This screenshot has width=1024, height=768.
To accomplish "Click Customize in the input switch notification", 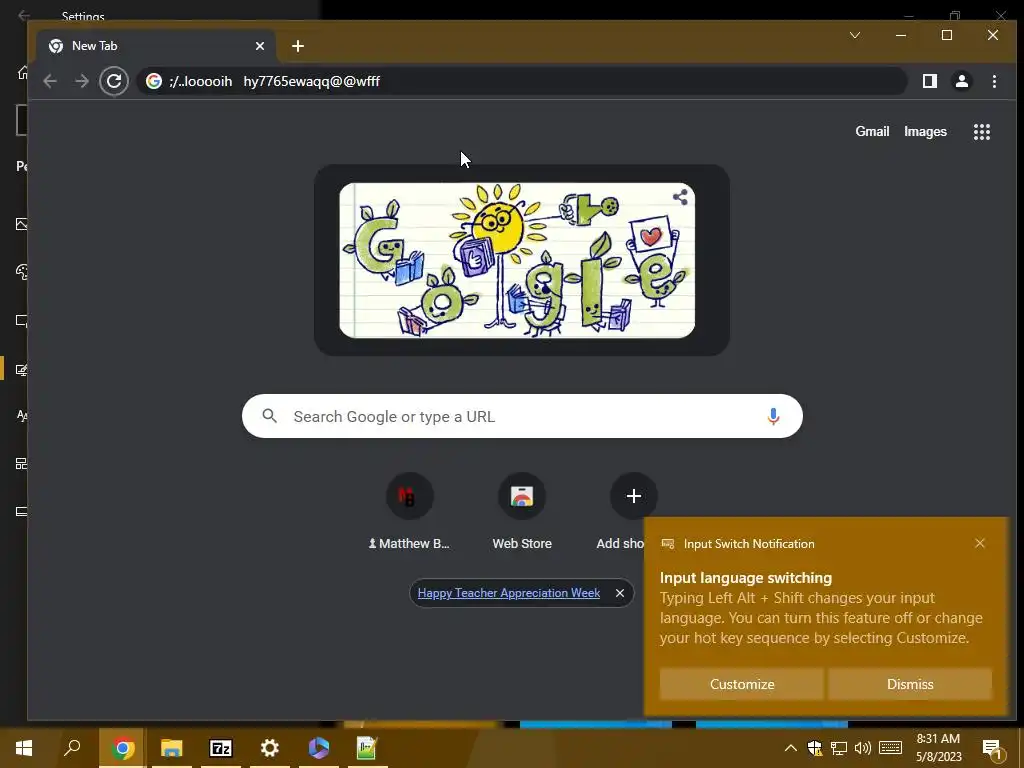I will click(x=742, y=684).
